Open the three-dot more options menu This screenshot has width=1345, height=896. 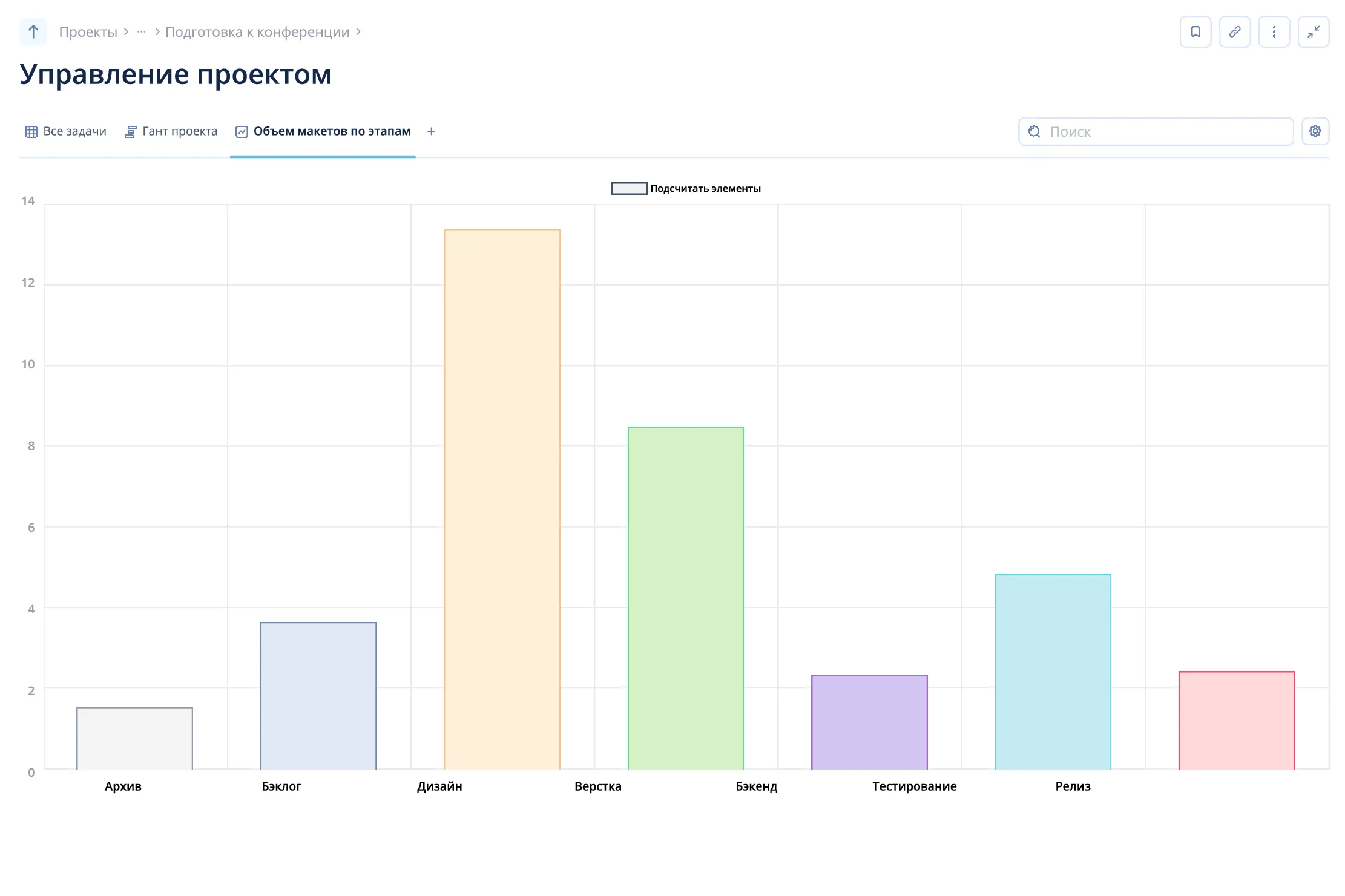pyautogui.click(x=1274, y=31)
